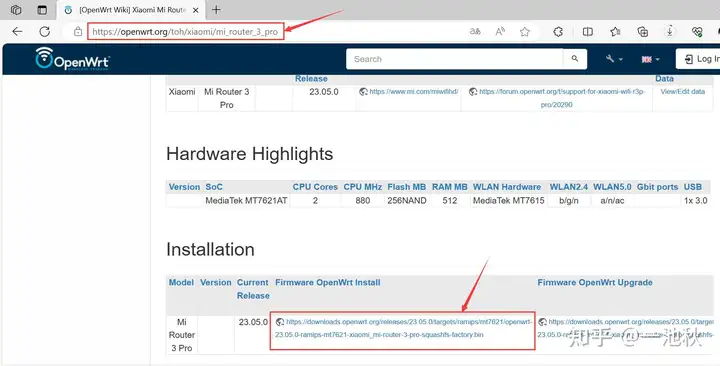Click the OpenWrt logo
This screenshot has width=720, height=366.
73,59
